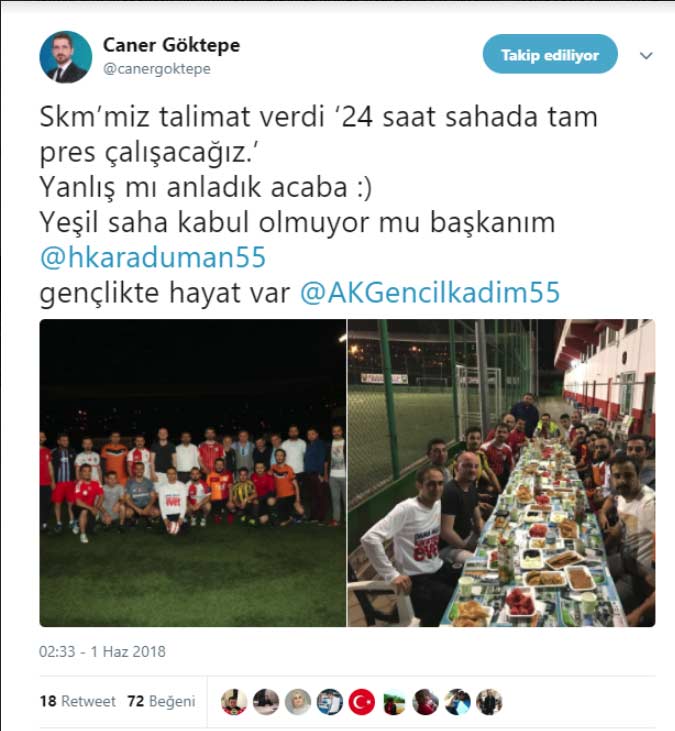675x731 pixels.
Task: Click the last liker avatar in the row
Action: [x=489, y=702]
